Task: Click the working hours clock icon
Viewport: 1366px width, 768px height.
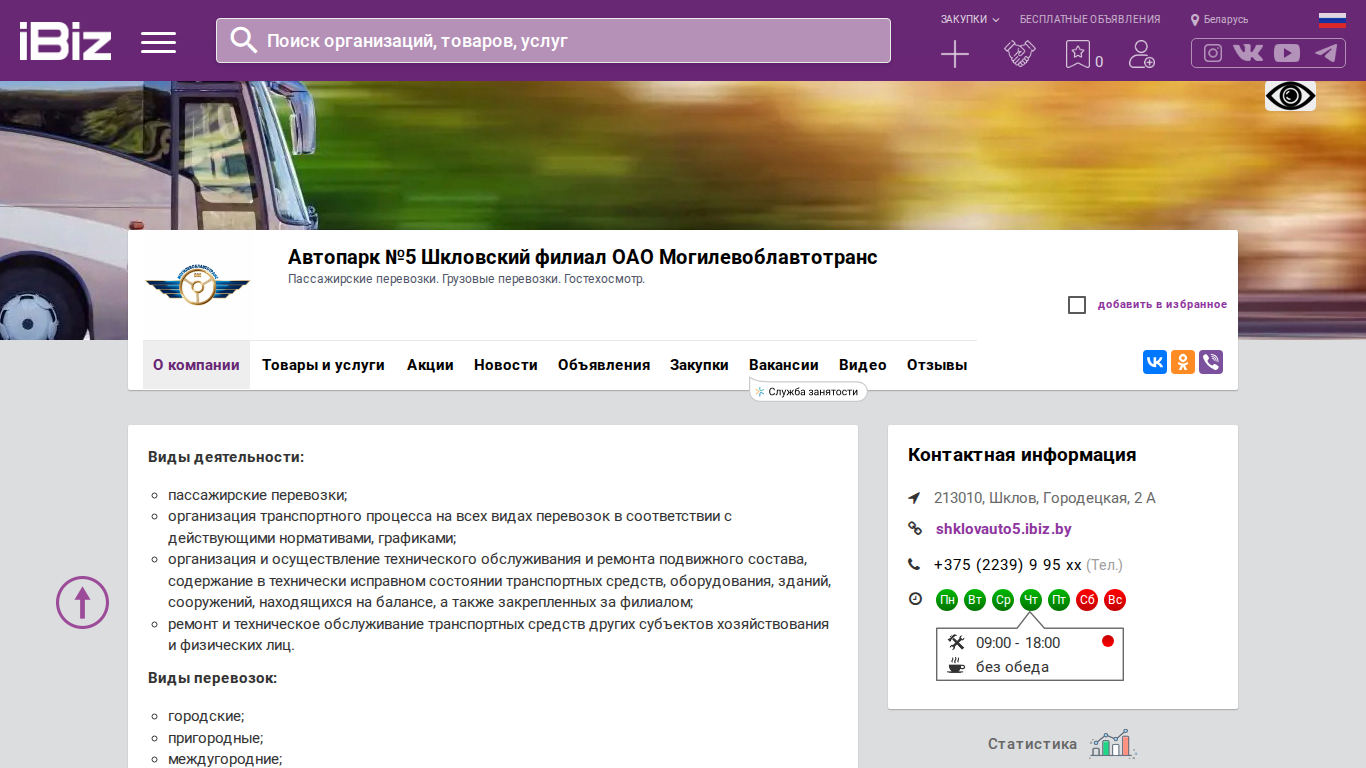Action: (915, 599)
